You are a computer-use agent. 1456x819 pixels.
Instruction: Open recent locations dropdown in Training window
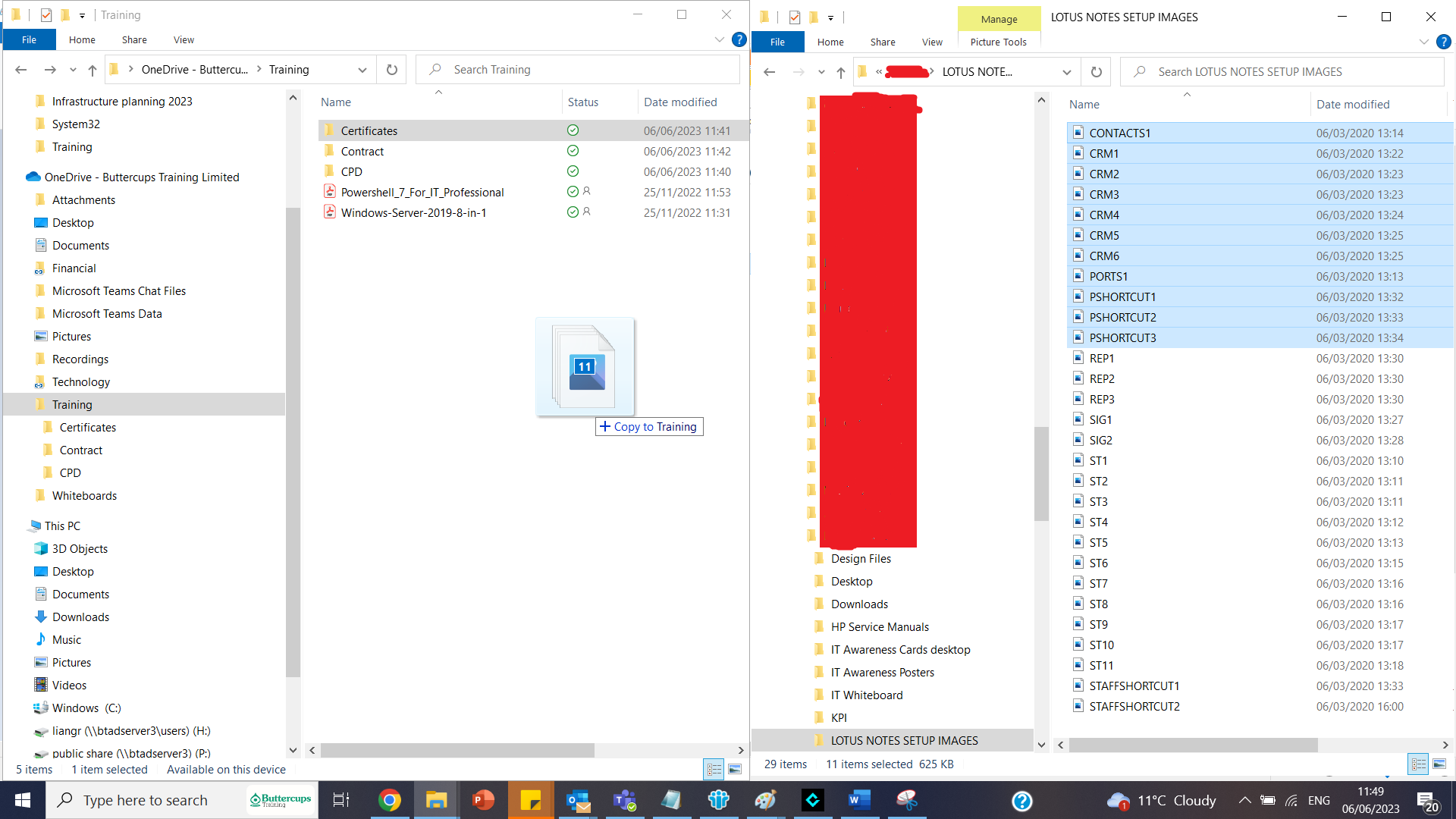tap(73, 70)
